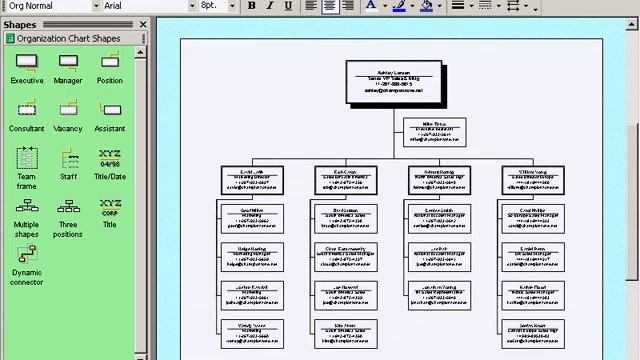Screen dimensions: 640x360
Task: Toggle center text alignment
Action: click(x=330, y=6)
